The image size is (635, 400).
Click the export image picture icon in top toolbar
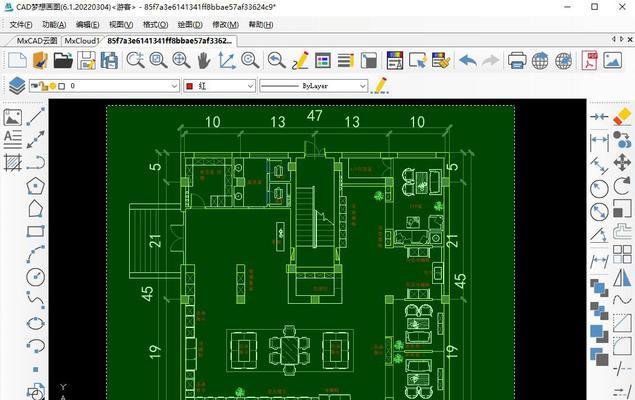point(613,60)
